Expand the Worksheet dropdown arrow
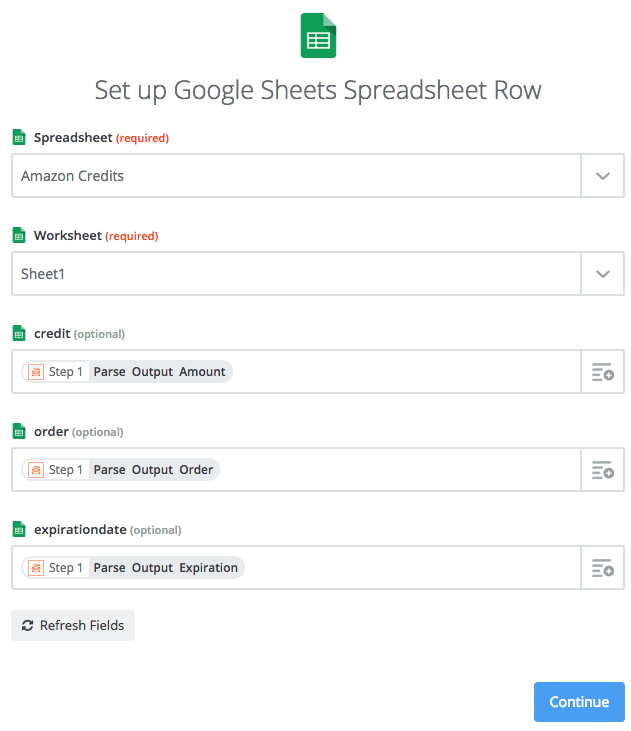This screenshot has width=631, height=731. tap(602, 274)
